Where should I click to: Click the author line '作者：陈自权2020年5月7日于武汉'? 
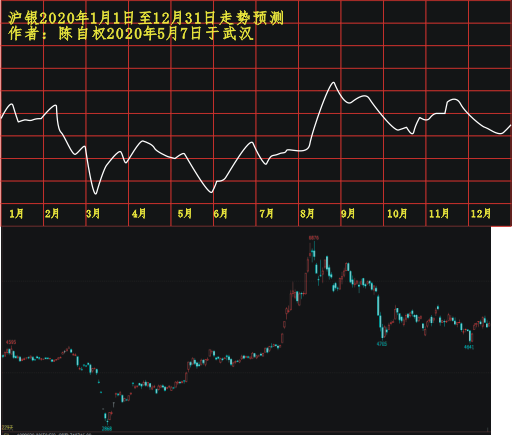coord(131,34)
